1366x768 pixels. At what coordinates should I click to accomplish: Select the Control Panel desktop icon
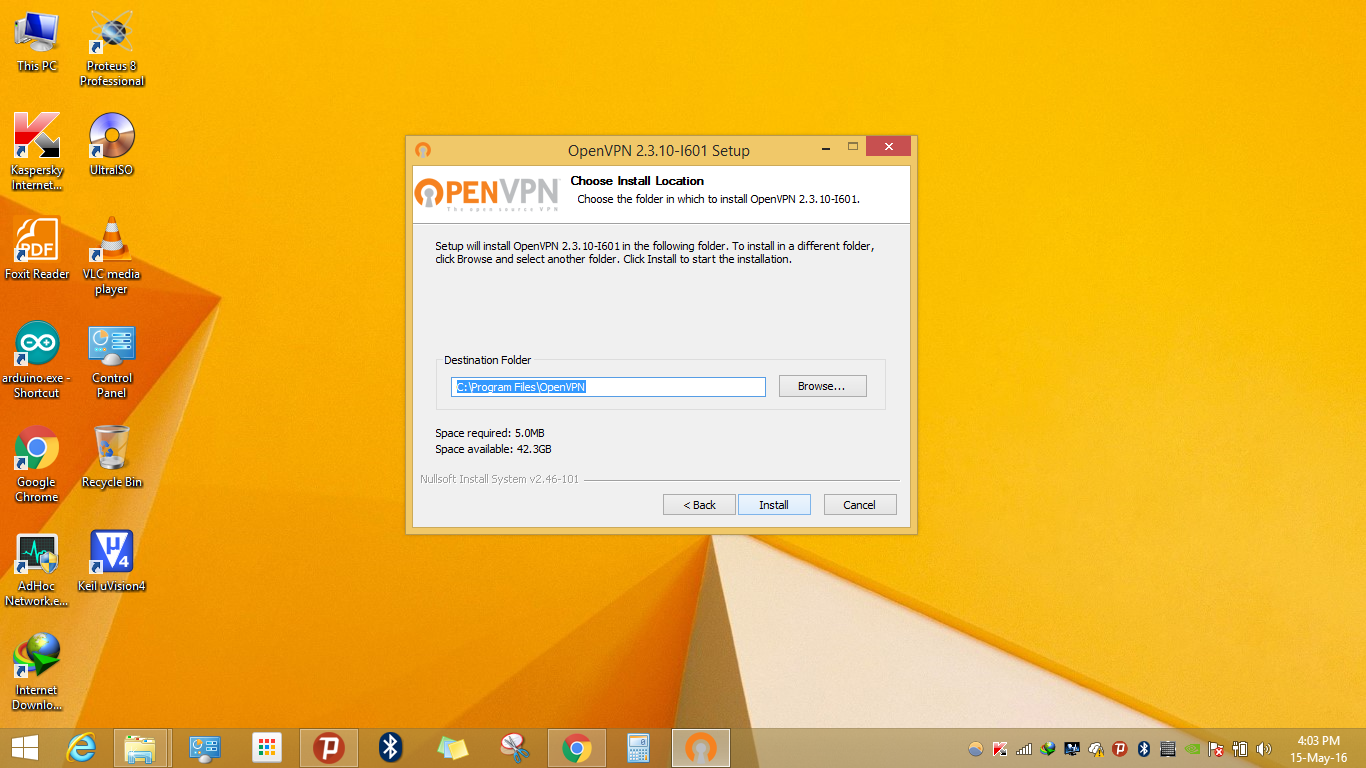(112, 360)
